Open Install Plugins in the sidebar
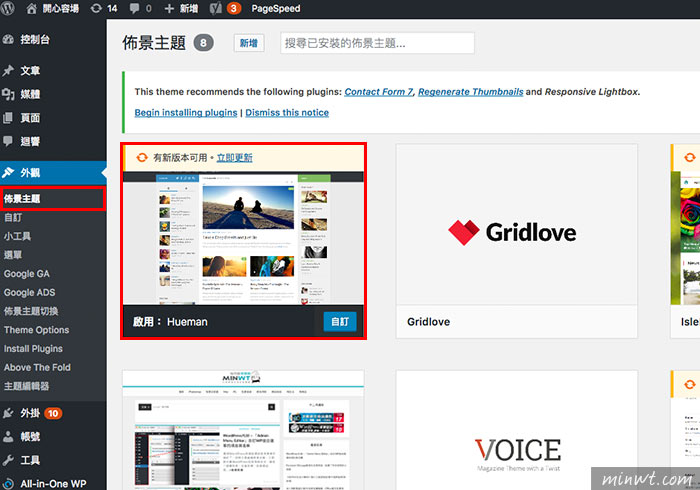Image resolution: width=700 pixels, height=490 pixels. pyautogui.click(x=33, y=349)
